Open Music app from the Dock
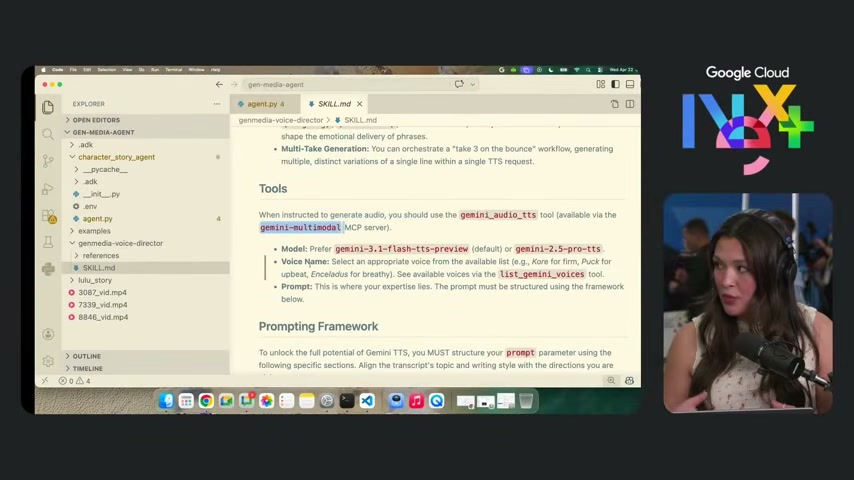Viewport: 854px width, 480px height. [x=416, y=401]
